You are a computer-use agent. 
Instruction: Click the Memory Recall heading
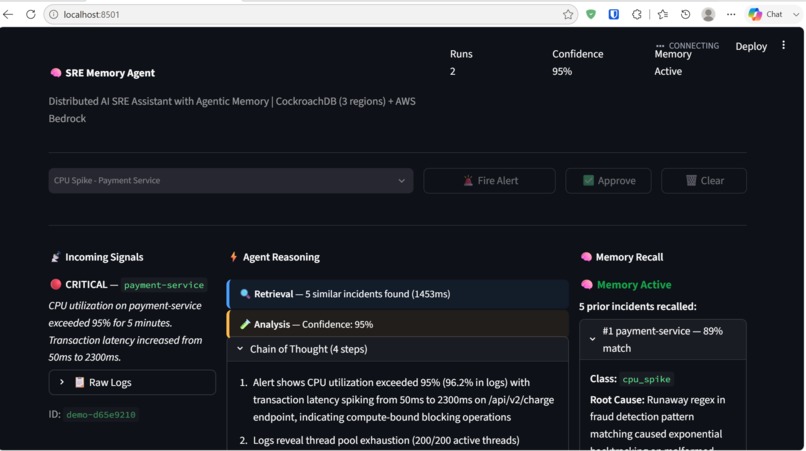coord(629,257)
